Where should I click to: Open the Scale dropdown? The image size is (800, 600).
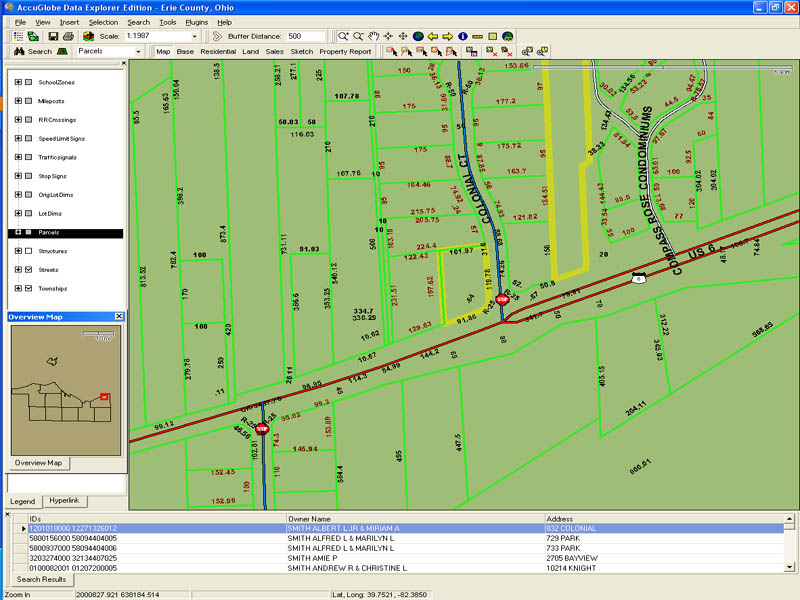194,36
